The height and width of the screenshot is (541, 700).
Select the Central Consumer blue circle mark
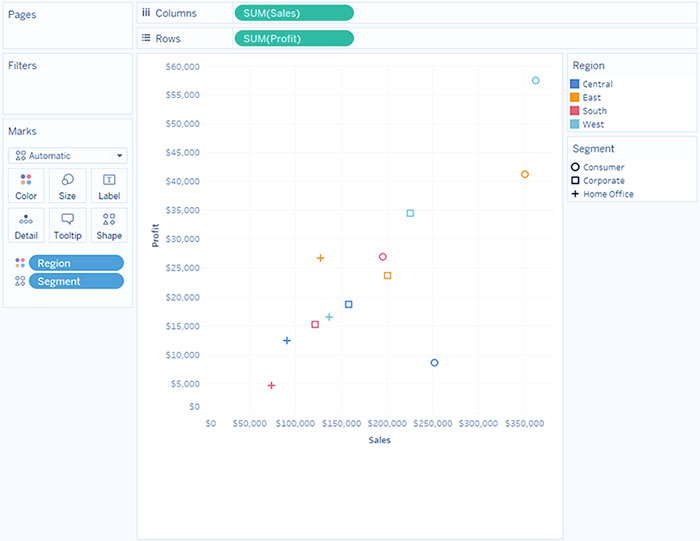pyautogui.click(x=434, y=363)
